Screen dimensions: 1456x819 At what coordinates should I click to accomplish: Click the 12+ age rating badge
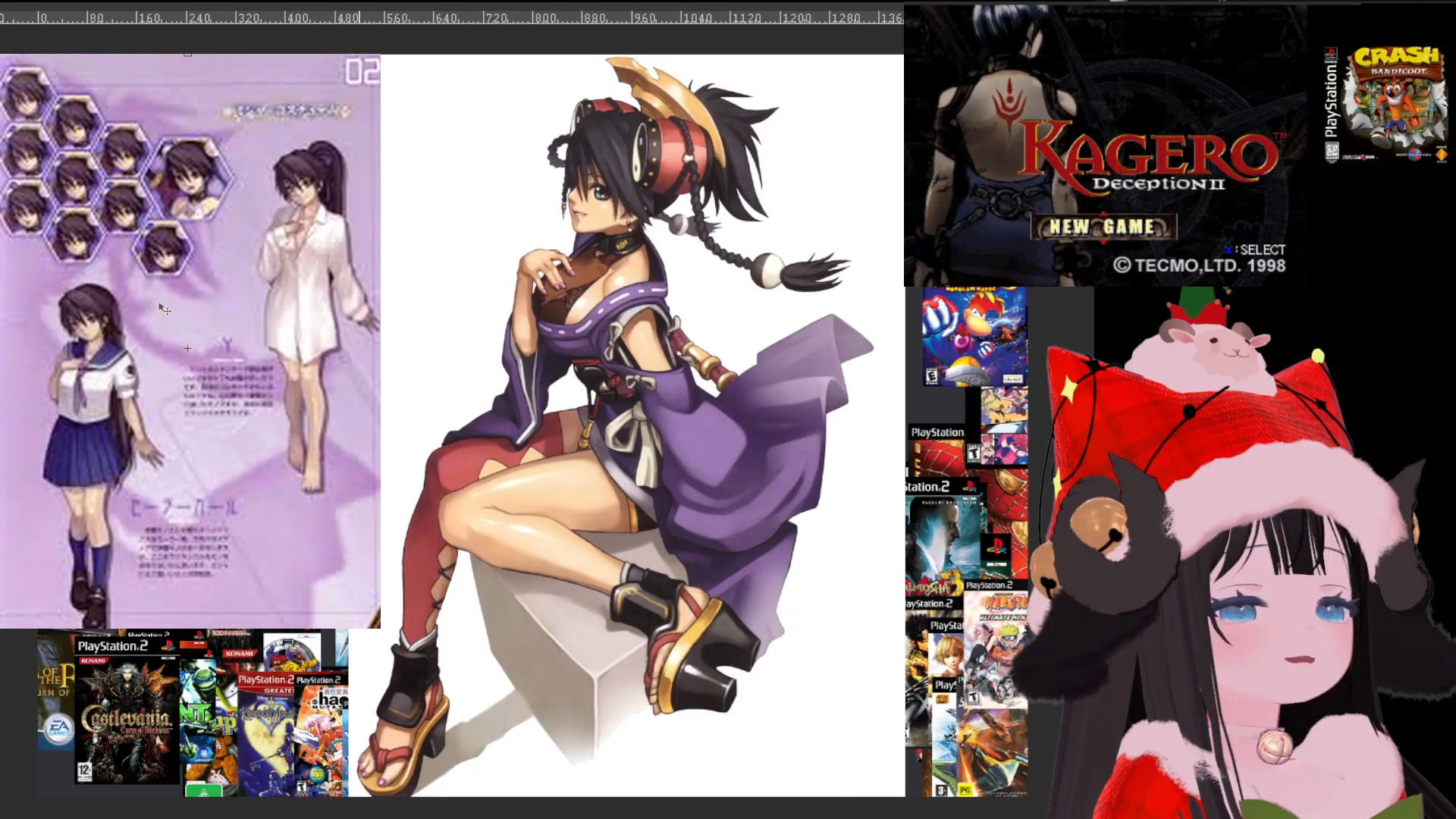coord(84,771)
